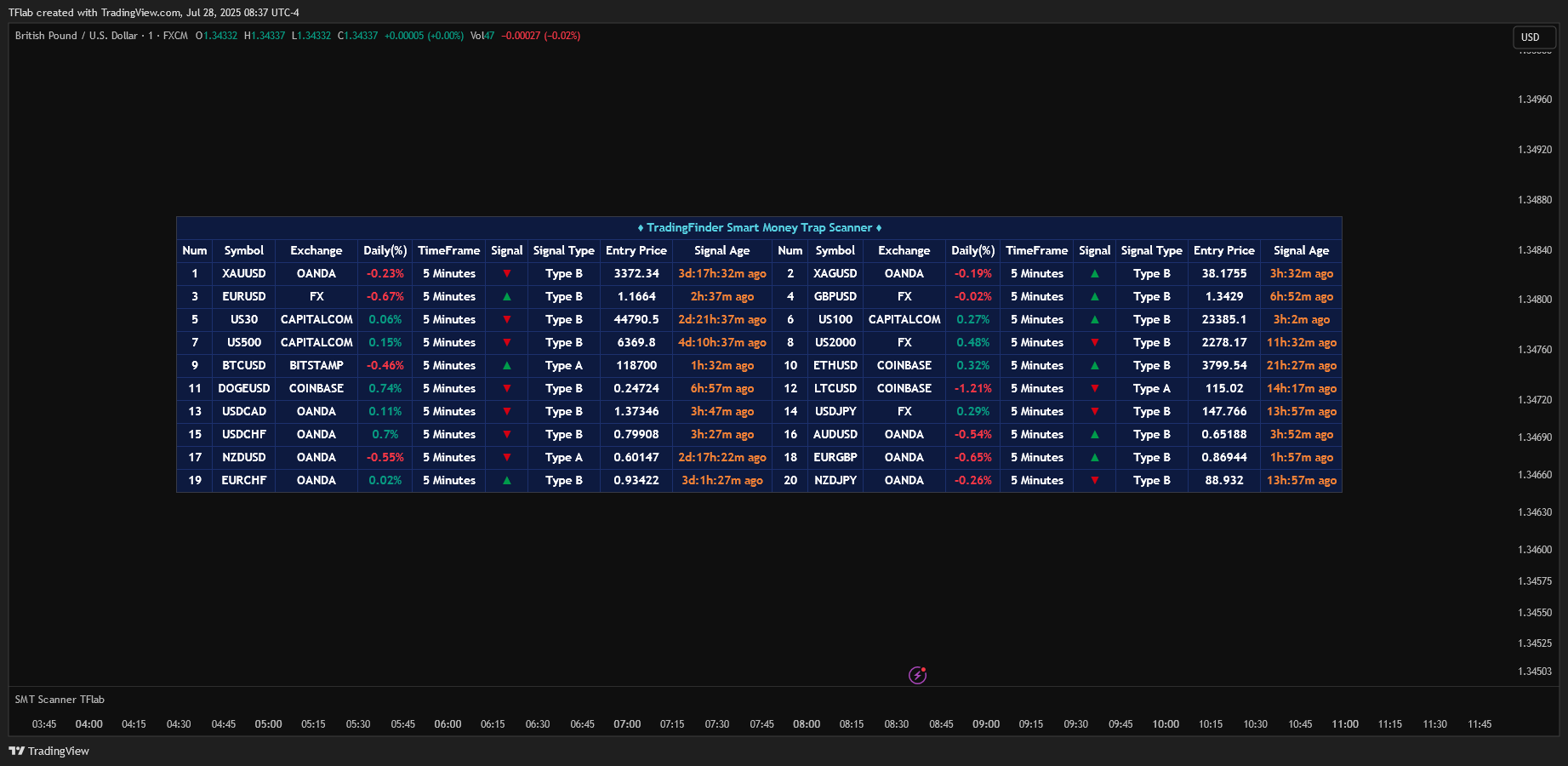
Task: Click the 11:00 label on time axis
Action: tap(1345, 724)
